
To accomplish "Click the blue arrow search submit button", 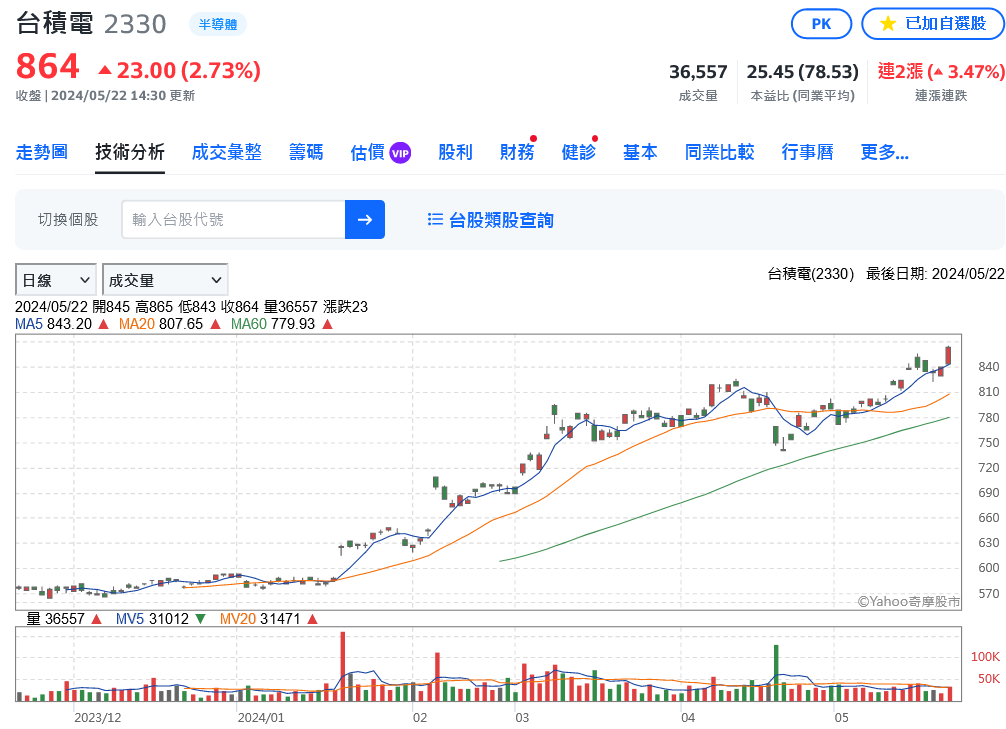I will click(x=364, y=219).
